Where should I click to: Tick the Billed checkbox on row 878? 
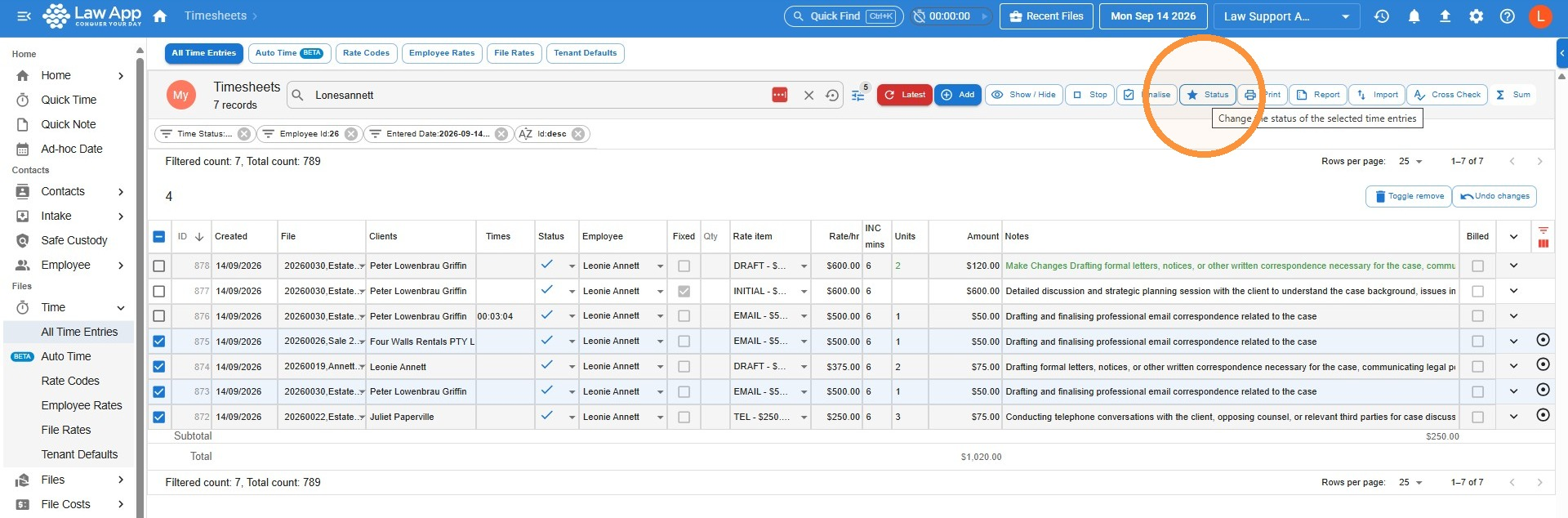click(1477, 266)
